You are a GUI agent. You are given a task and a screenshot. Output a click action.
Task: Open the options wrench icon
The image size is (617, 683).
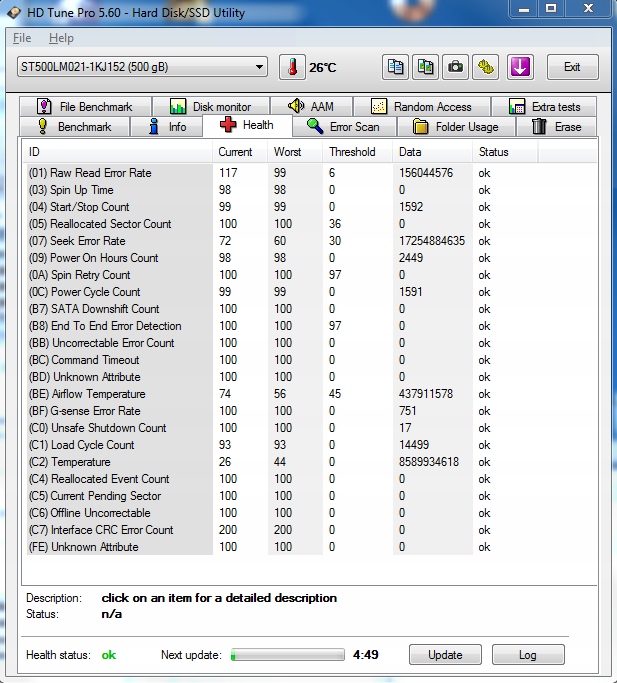[x=485, y=67]
